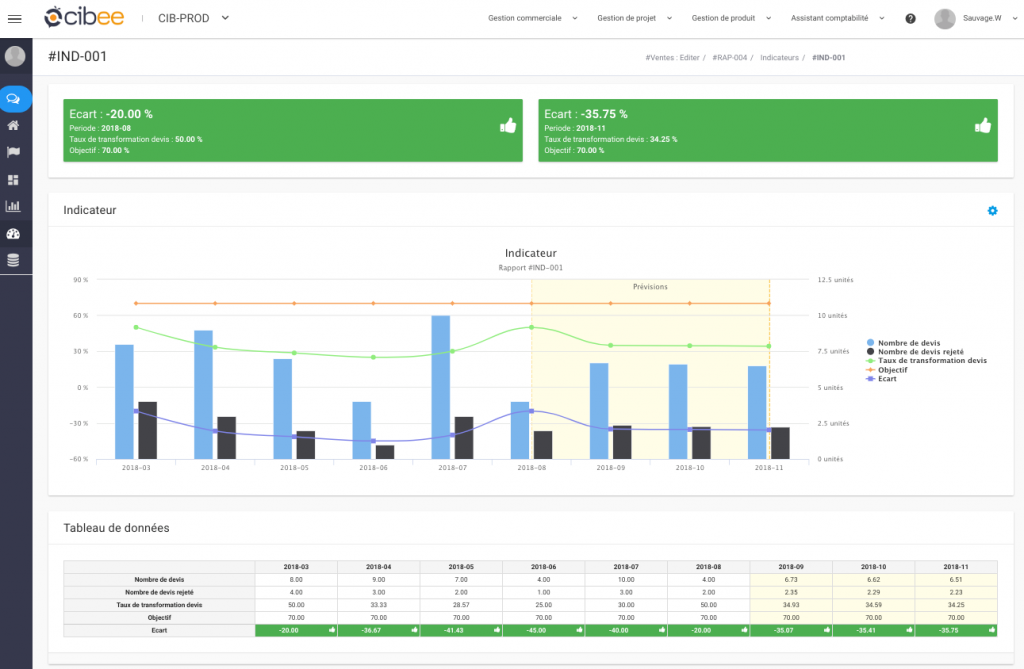Click the thumbs-up in the -45.00 Ecart cell
The height and width of the screenshot is (669, 1024).
[579, 630]
